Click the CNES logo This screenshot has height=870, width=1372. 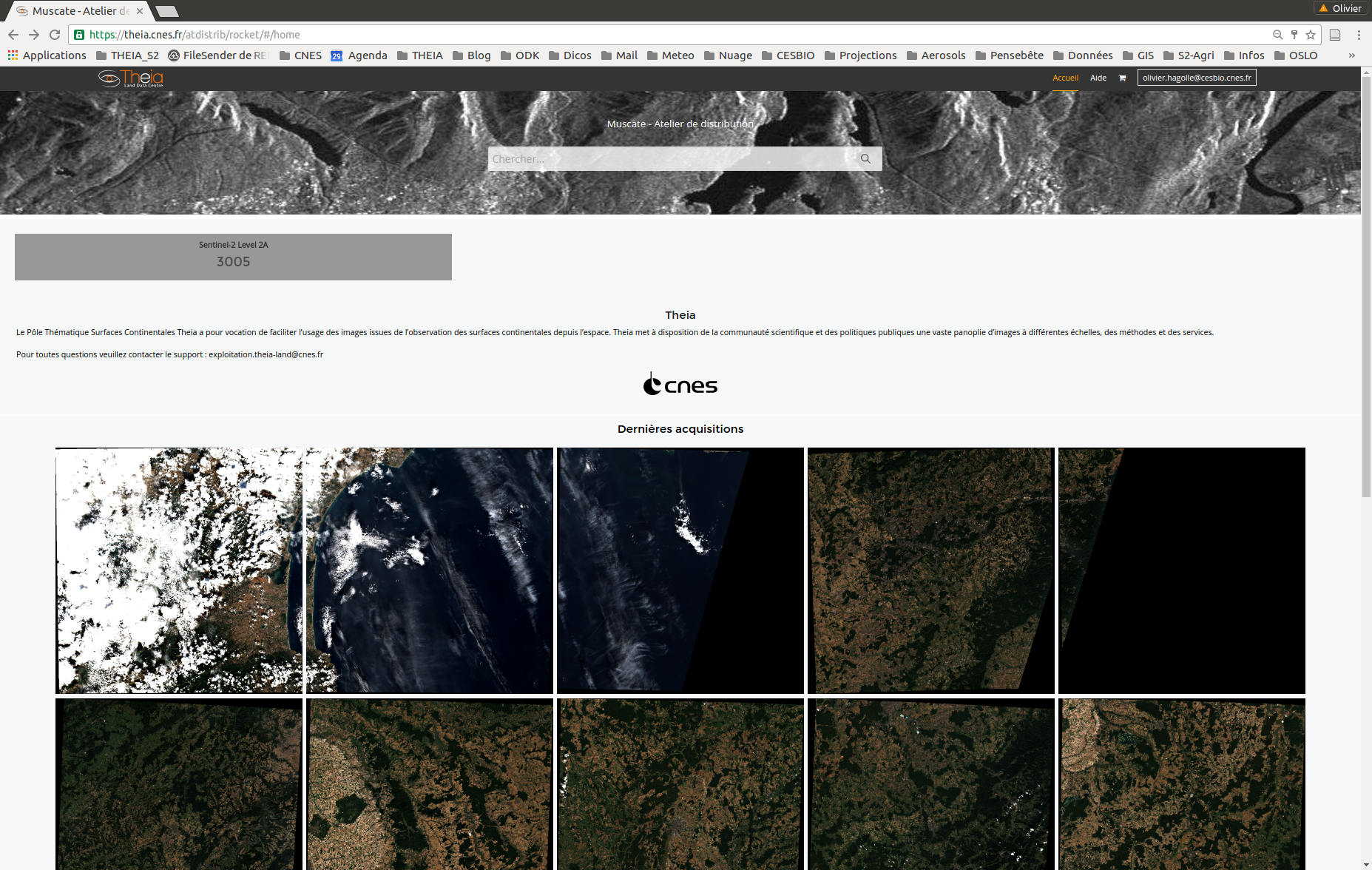click(680, 384)
